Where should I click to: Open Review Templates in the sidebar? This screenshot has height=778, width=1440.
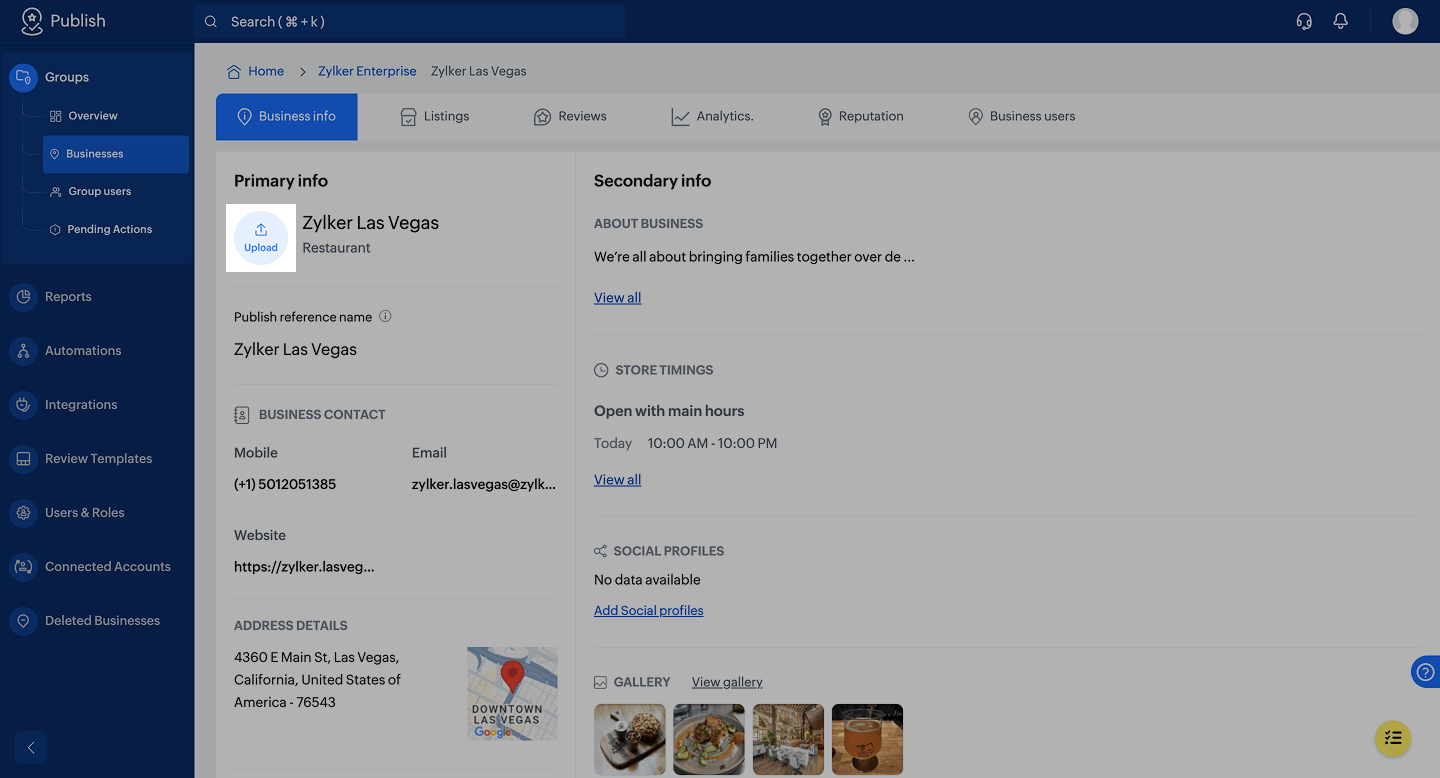point(97,459)
